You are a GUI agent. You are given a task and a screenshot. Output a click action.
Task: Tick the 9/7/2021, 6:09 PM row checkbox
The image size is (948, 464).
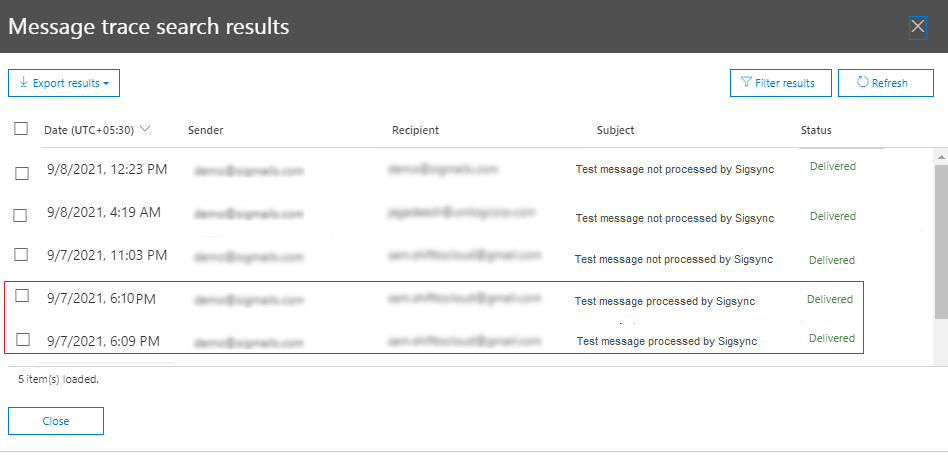pos(22,338)
